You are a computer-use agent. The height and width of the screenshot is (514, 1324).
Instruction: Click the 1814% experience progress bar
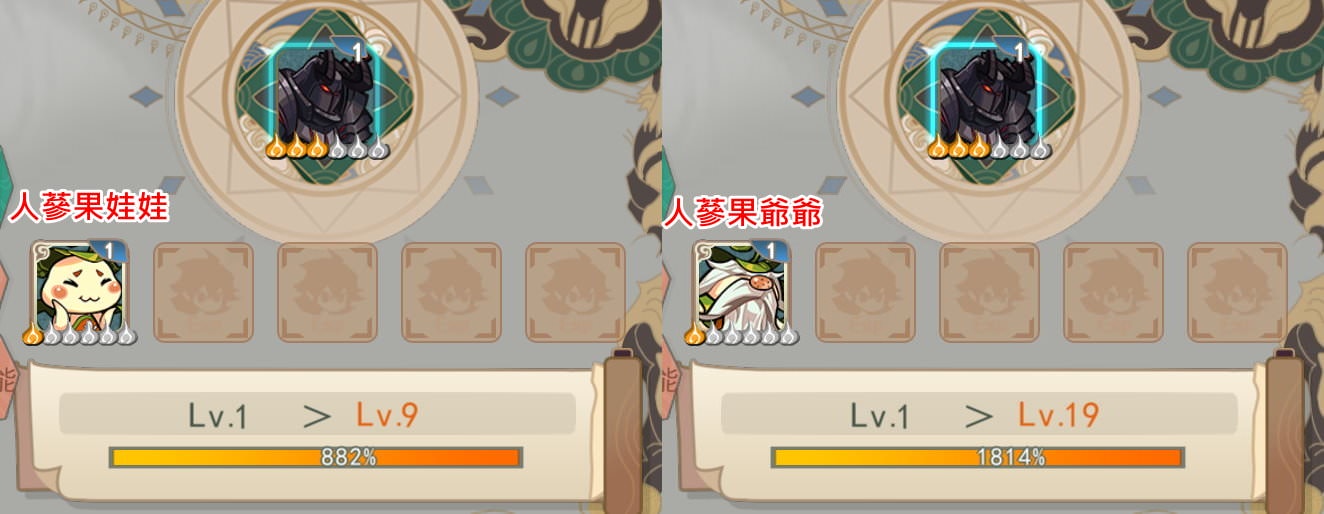978,457
